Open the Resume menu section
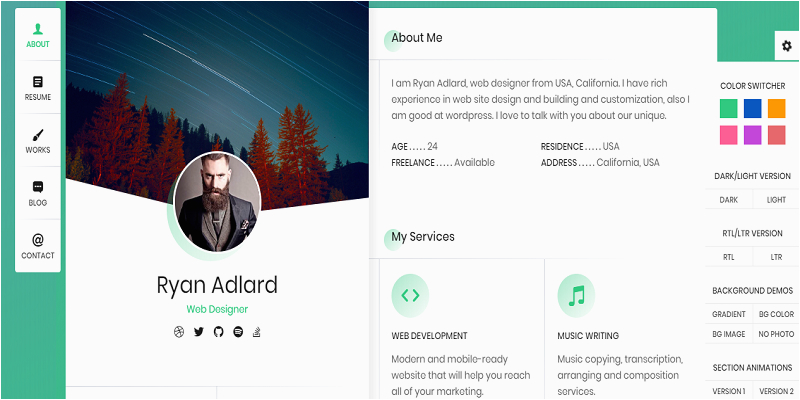This screenshot has width=800, height=400. (38, 88)
